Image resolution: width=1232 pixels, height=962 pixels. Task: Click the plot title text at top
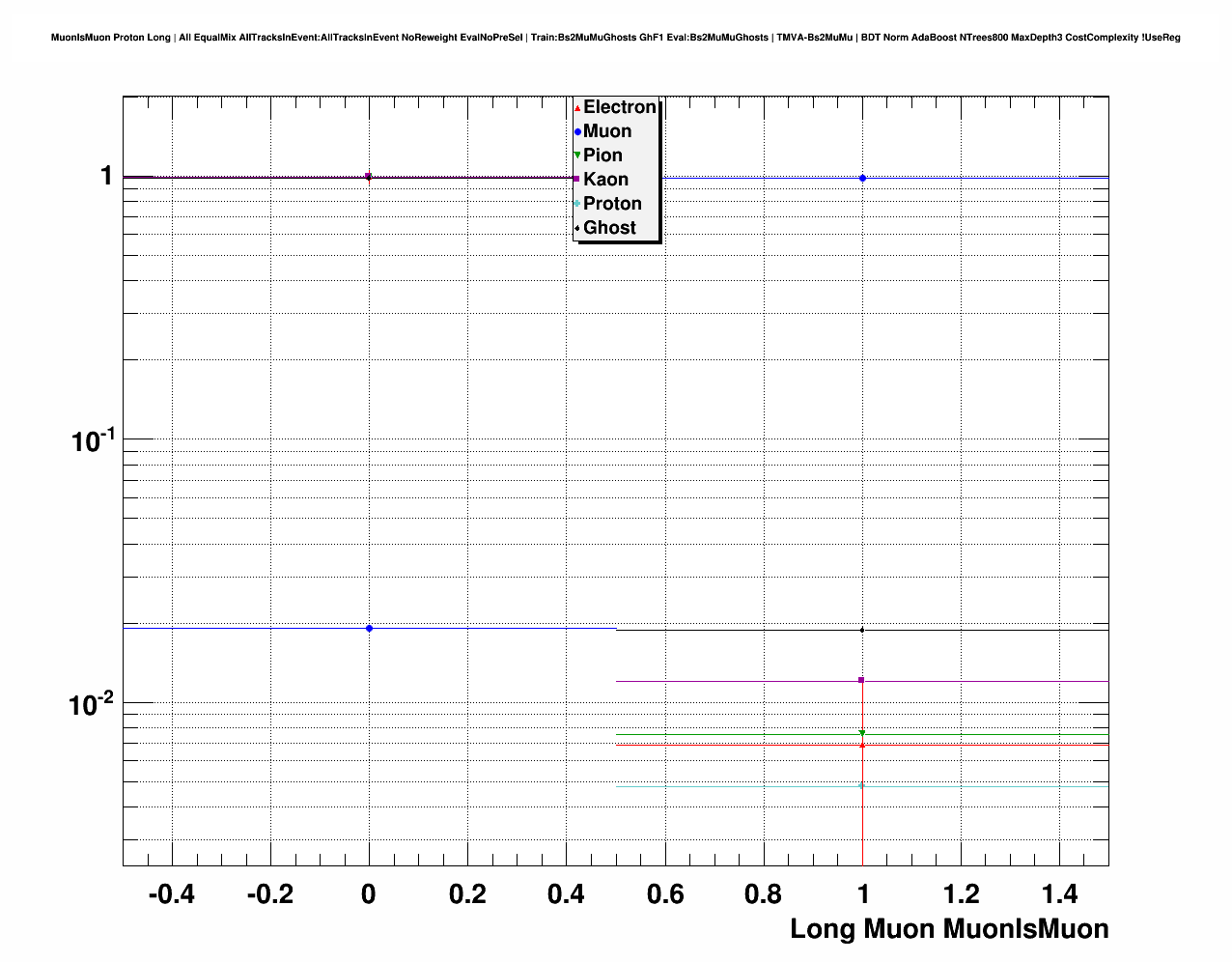tap(616, 38)
